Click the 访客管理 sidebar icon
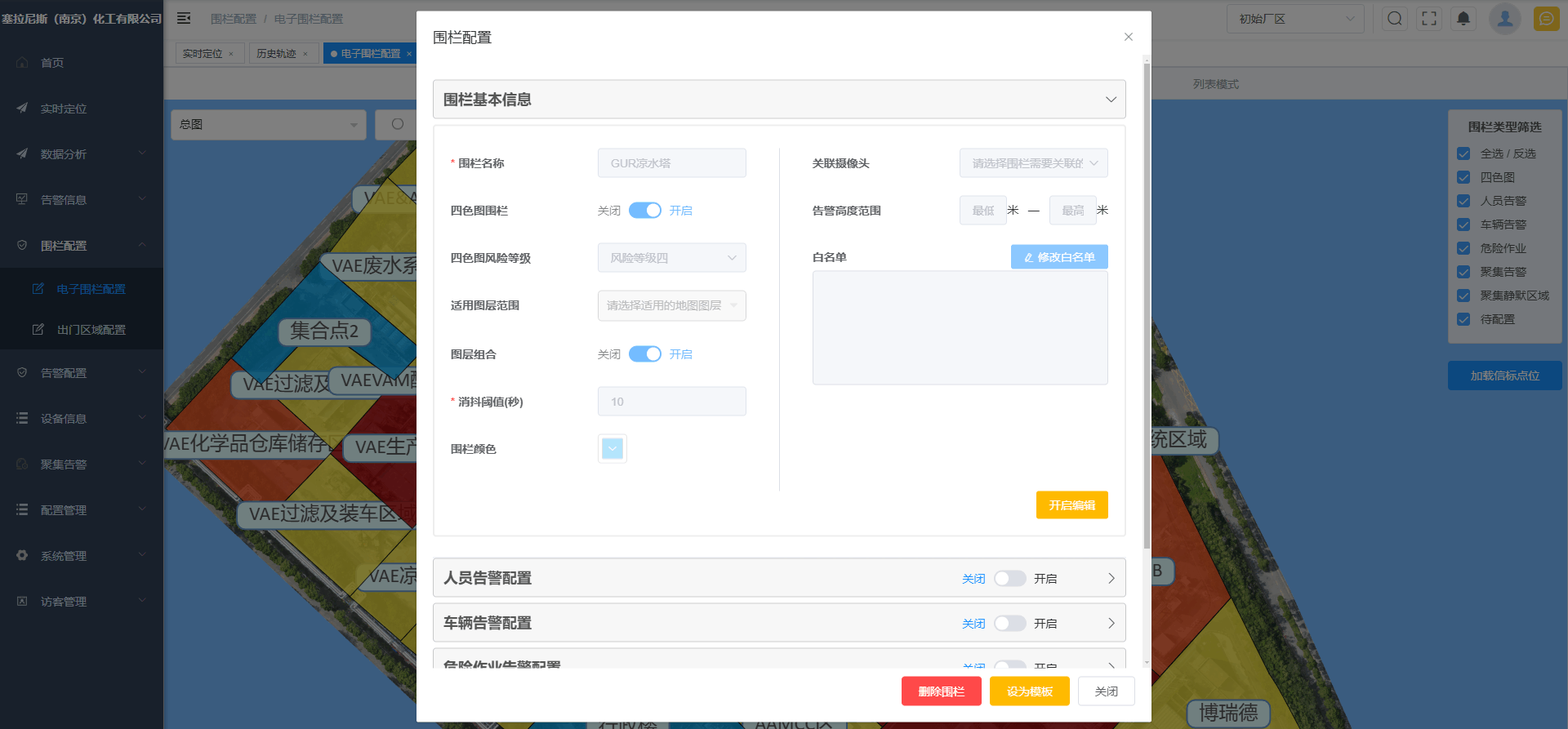This screenshot has height=729, width=1568. pos(22,601)
